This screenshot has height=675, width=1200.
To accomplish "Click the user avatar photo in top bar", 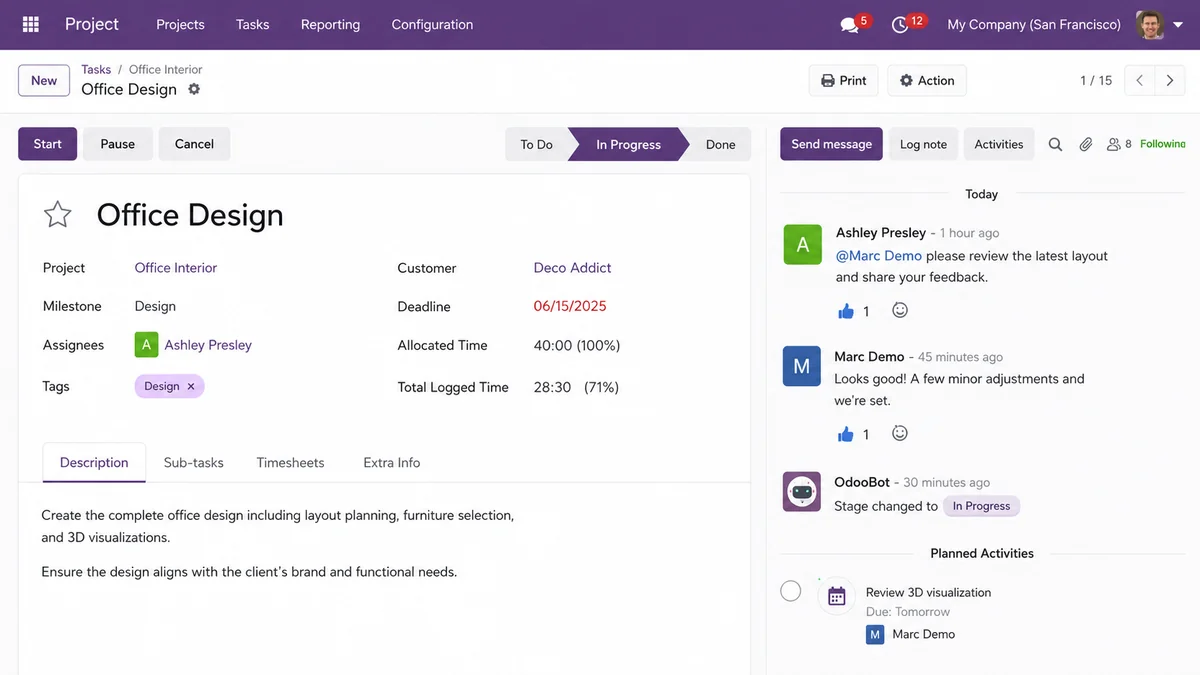I will point(1150,24).
